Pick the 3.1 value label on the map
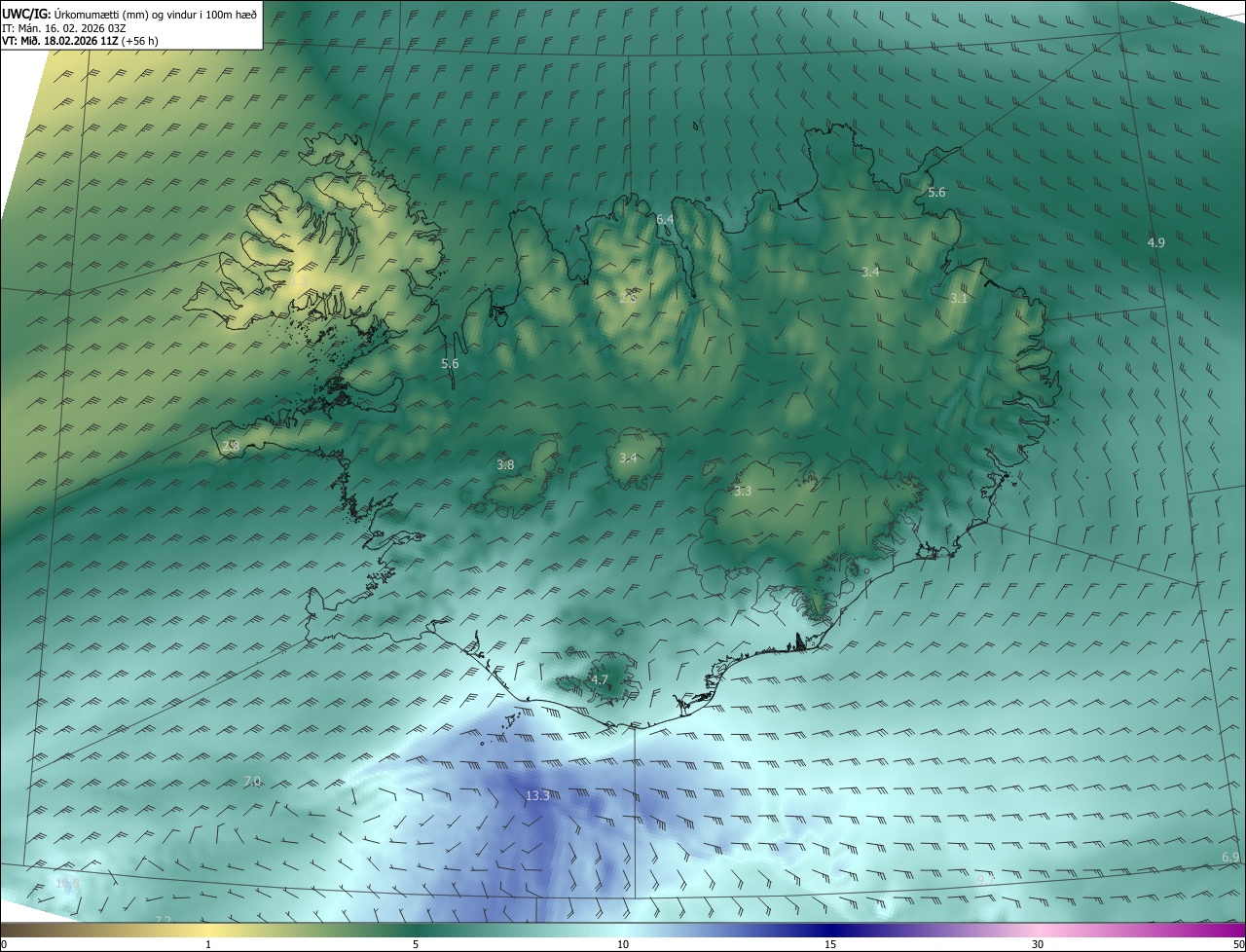 coord(959,299)
